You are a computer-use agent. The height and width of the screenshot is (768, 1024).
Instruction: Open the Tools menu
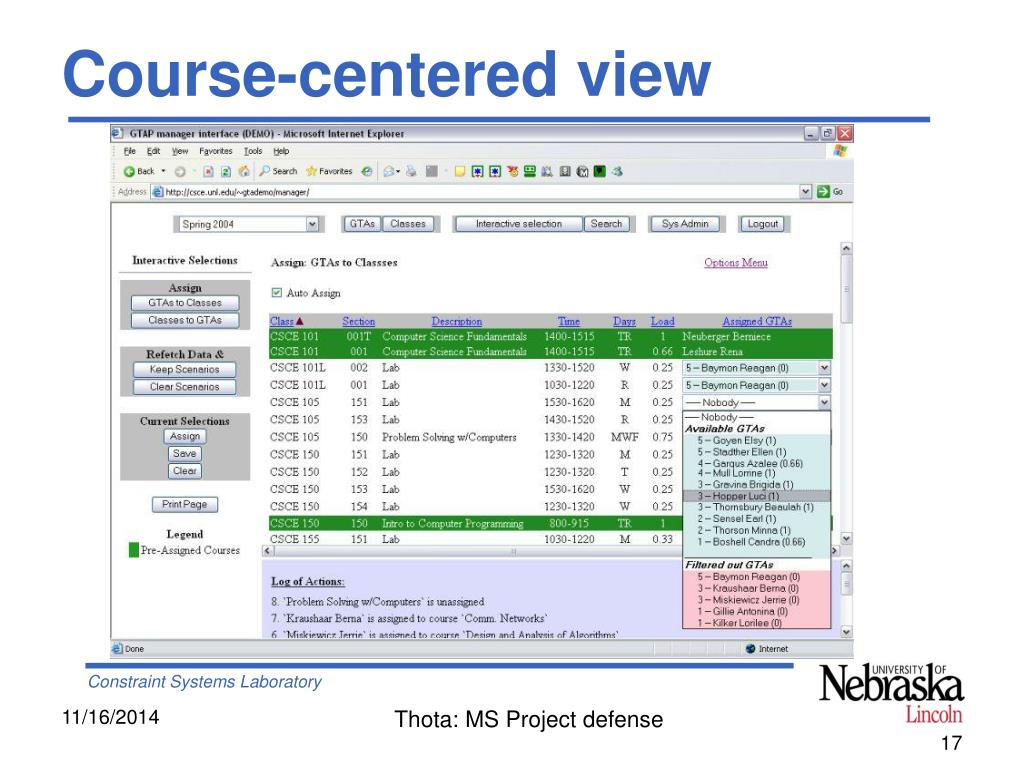pyautogui.click(x=253, y=152)
